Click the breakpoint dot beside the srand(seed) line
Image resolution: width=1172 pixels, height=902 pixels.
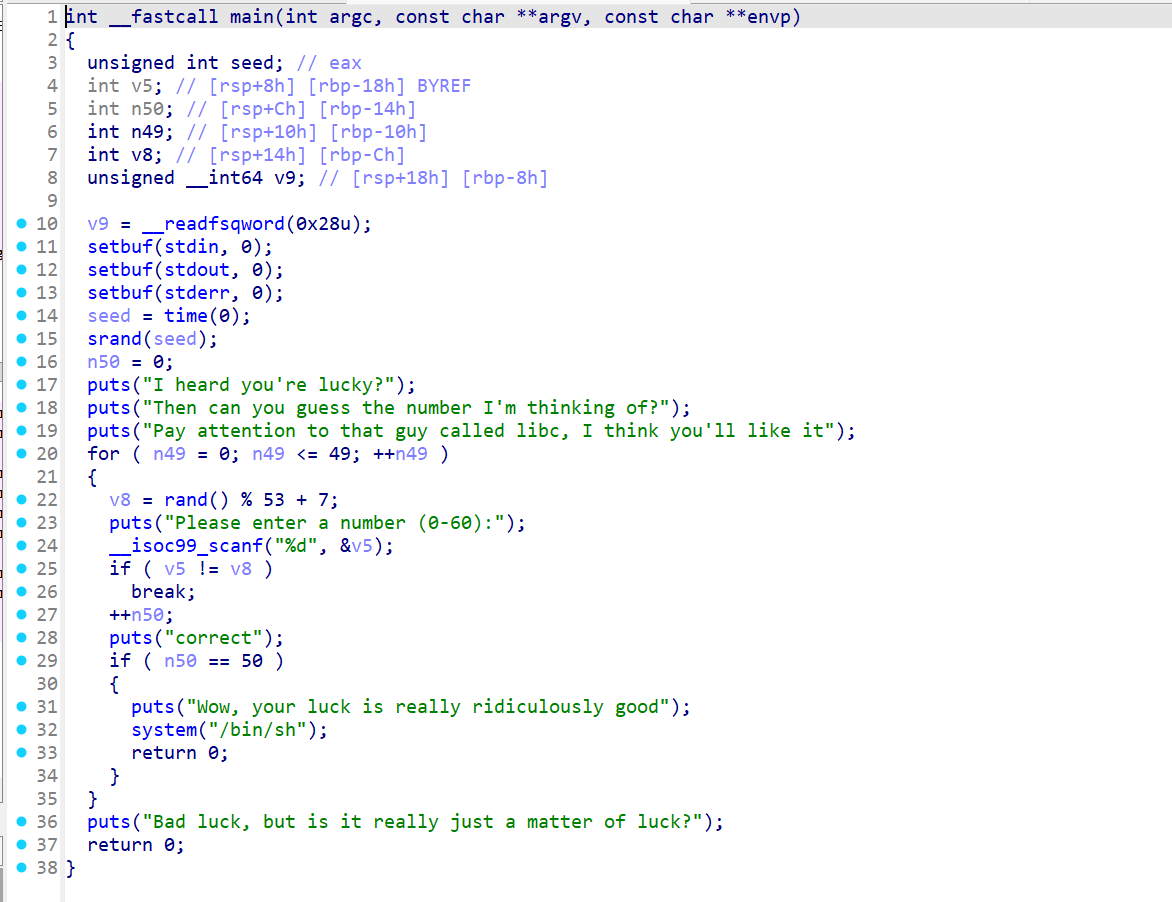[22, 339]
